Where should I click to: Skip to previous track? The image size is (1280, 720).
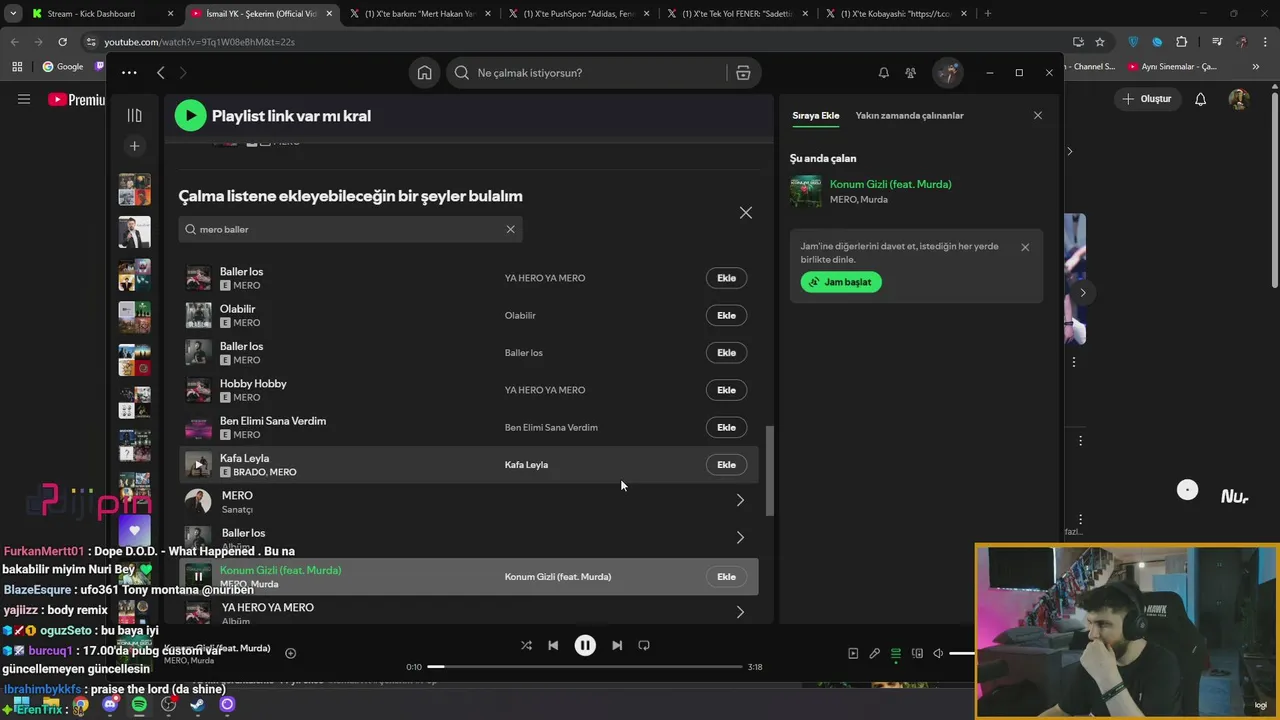coord(553,646)
